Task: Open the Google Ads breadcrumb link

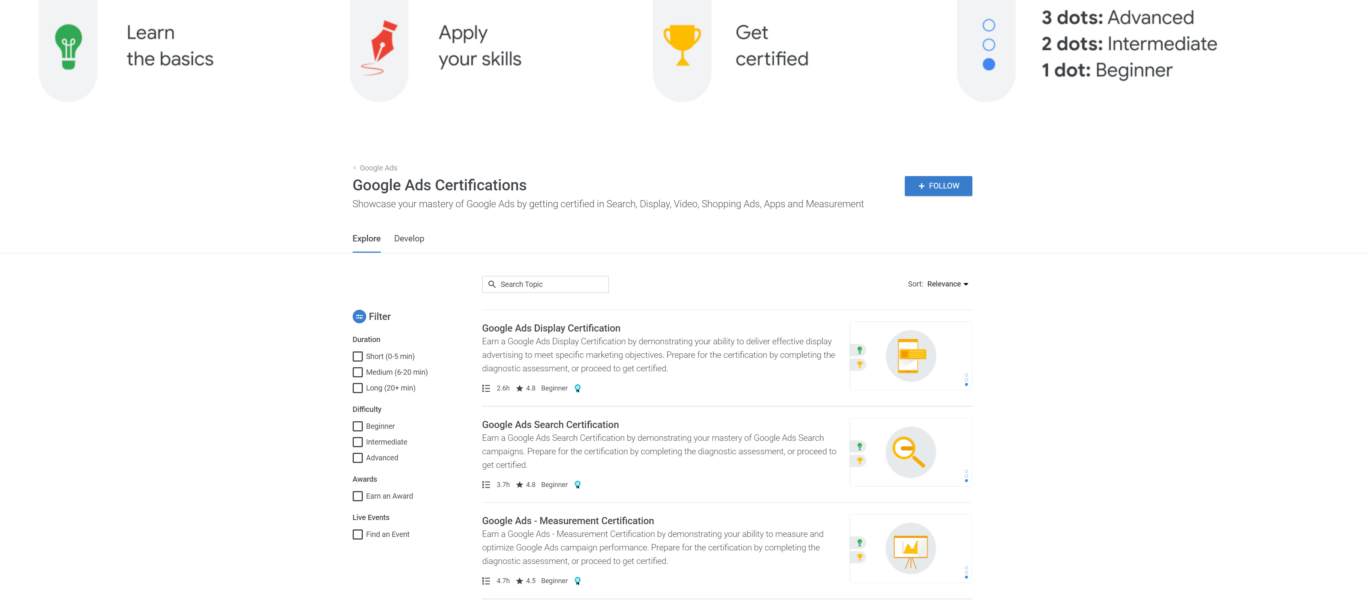Action: [x=378, y=167]
